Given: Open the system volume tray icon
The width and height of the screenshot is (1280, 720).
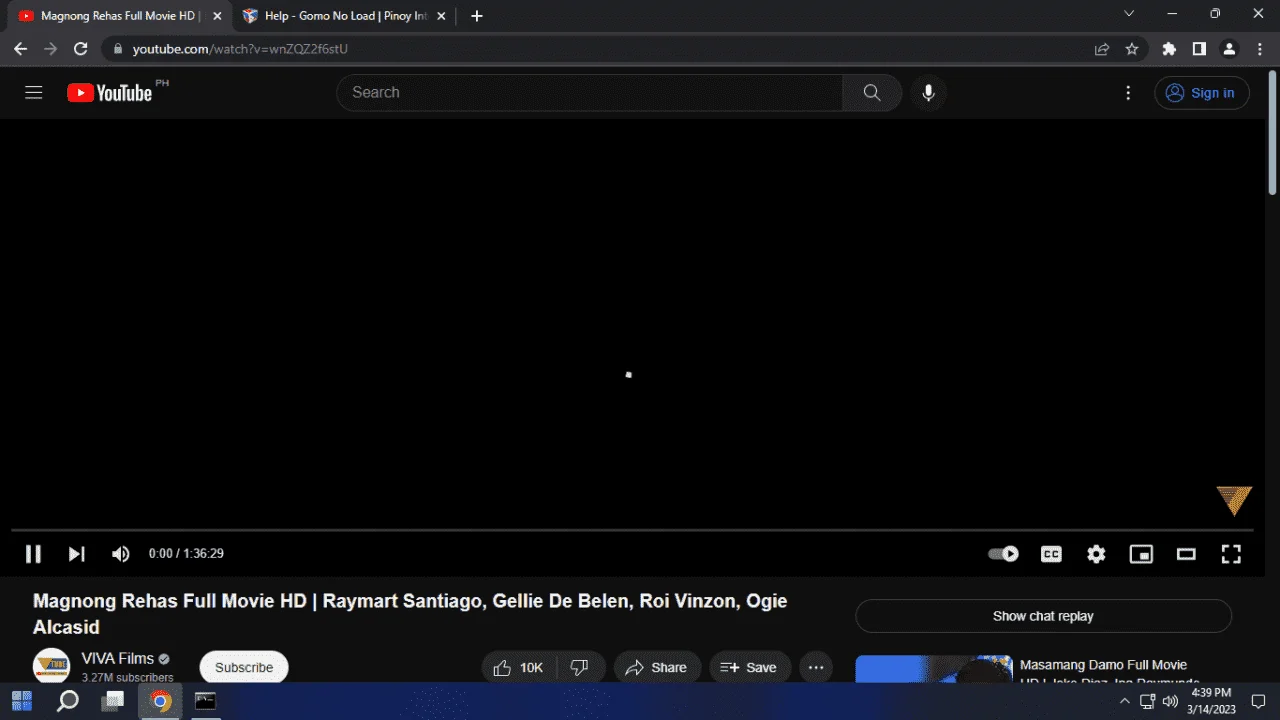Looking at the screenshot, I should [x=1170, y=701].
